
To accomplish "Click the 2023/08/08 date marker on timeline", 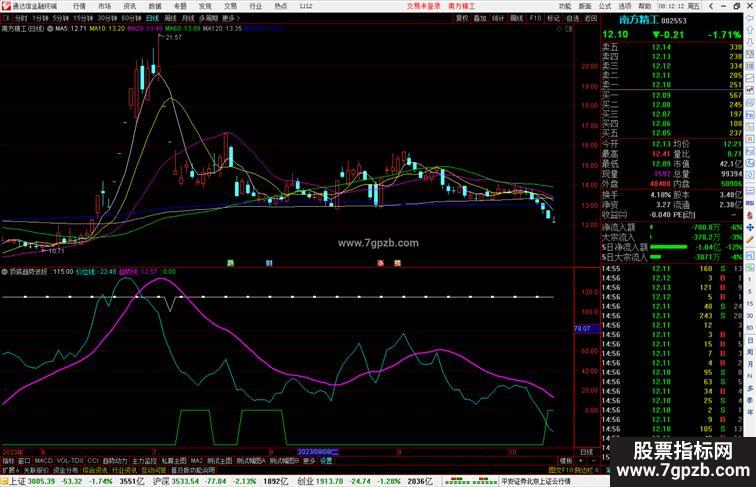I will click(x=318, y=452).
